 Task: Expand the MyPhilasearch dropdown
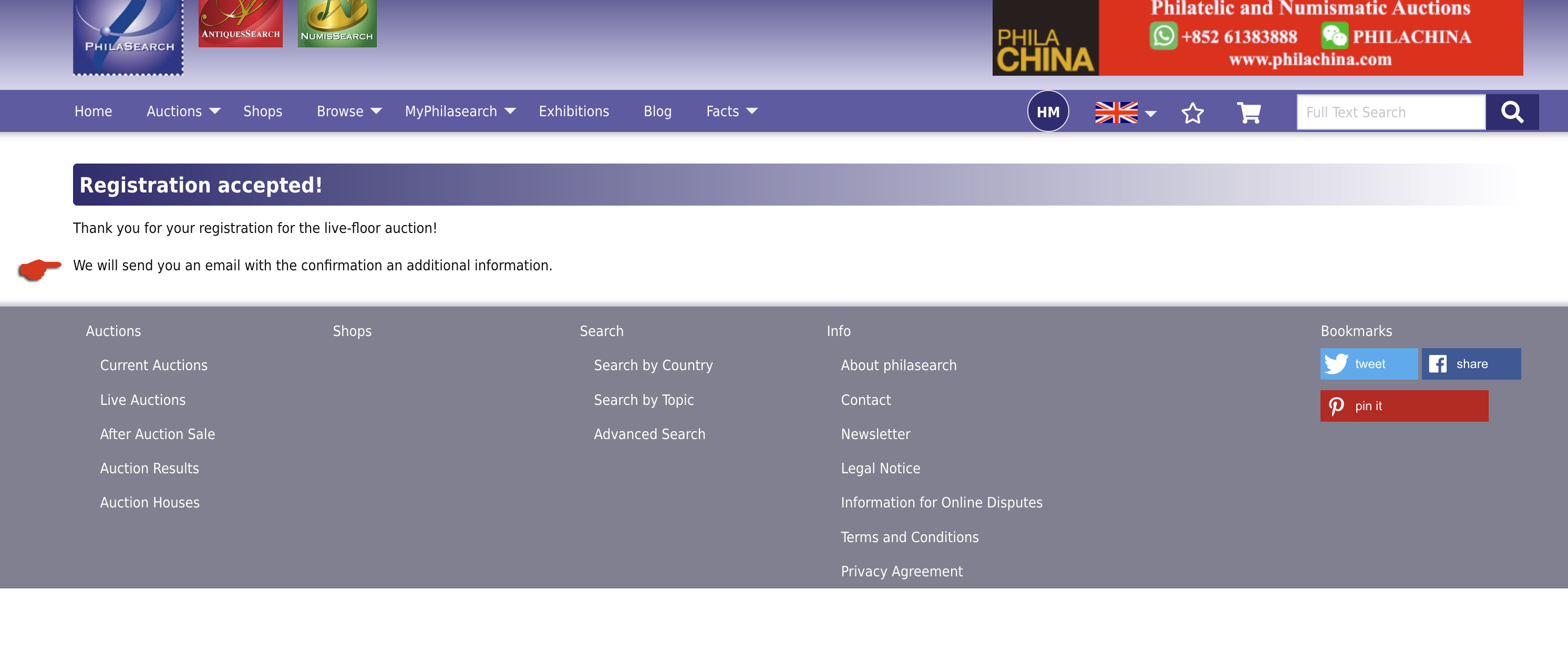coord(460,111)
